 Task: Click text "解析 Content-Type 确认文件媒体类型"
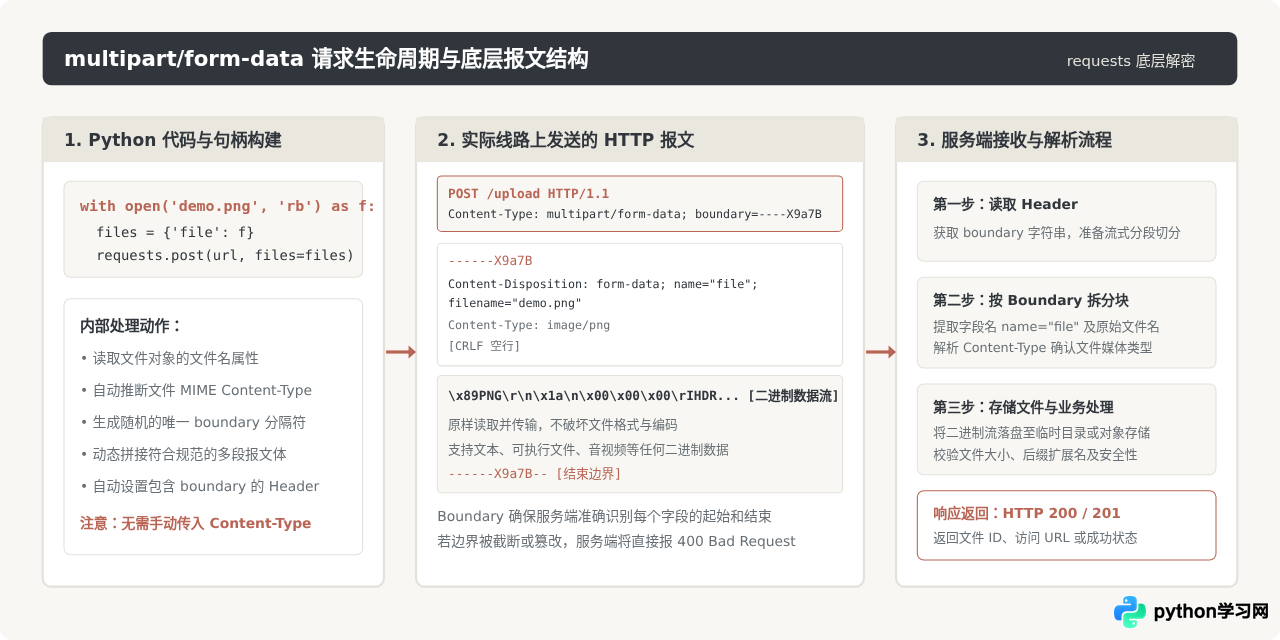(1042, 348)
